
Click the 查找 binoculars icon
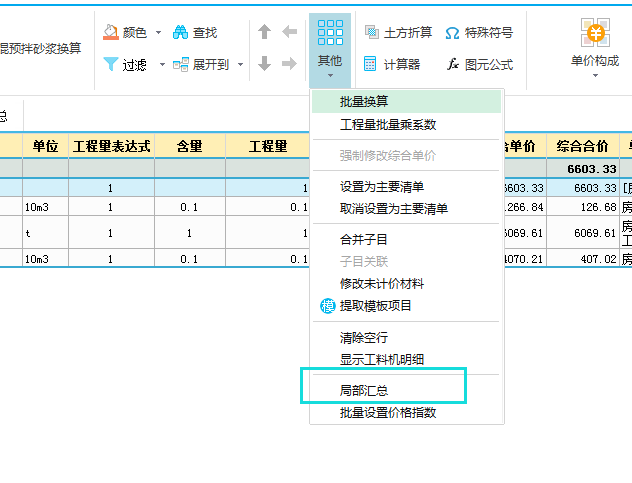(180, 32)
